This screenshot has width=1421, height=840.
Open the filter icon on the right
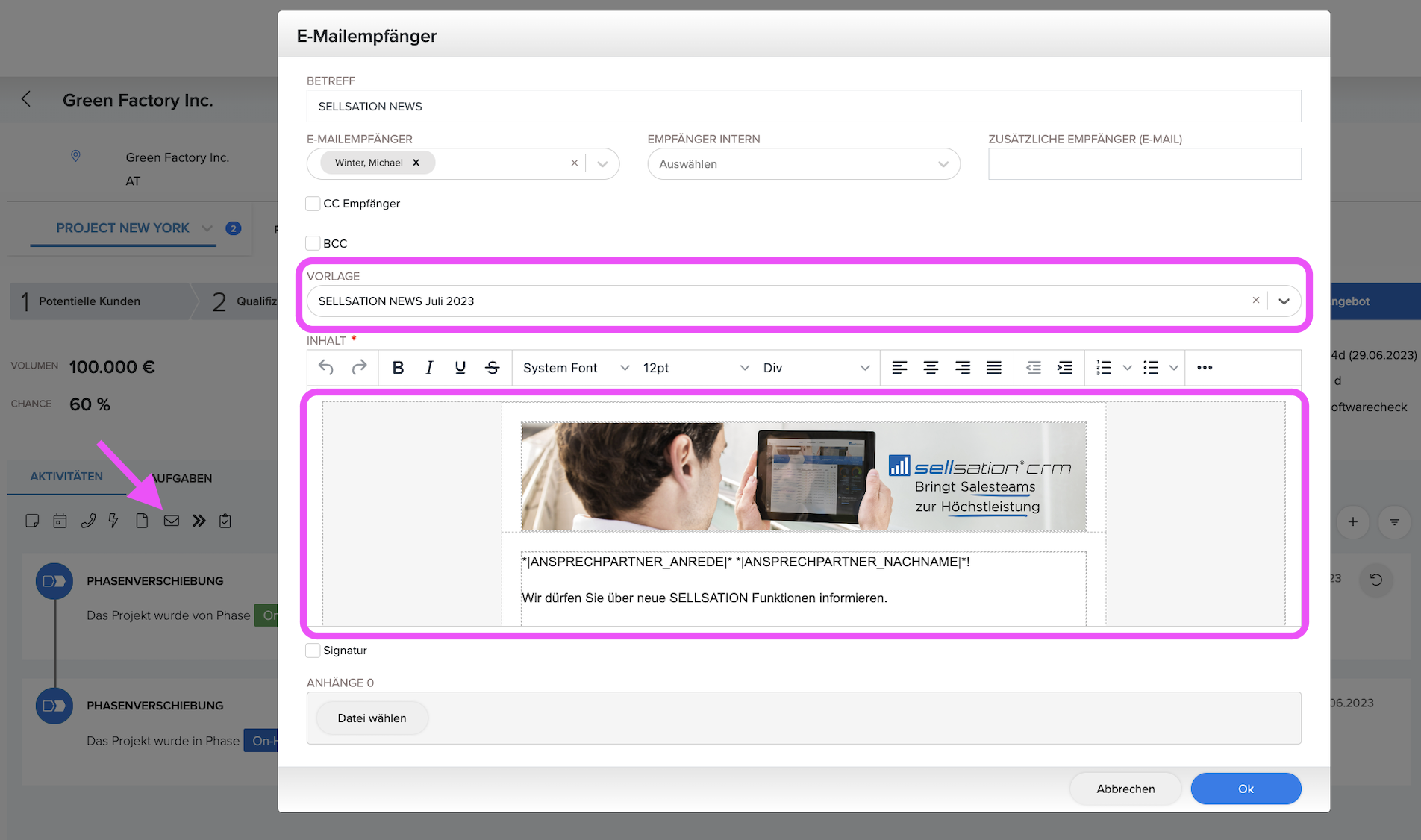click(1394, 522)
